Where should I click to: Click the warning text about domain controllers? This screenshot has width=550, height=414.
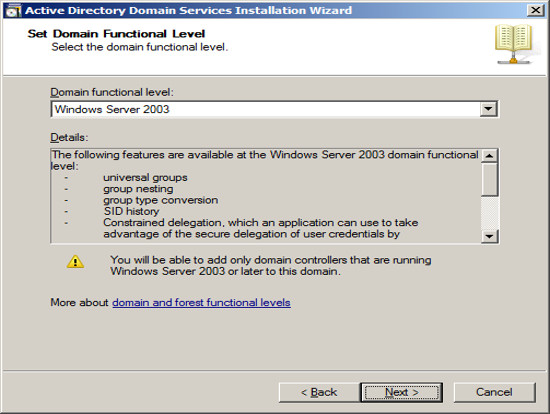[x=270, y=266]
